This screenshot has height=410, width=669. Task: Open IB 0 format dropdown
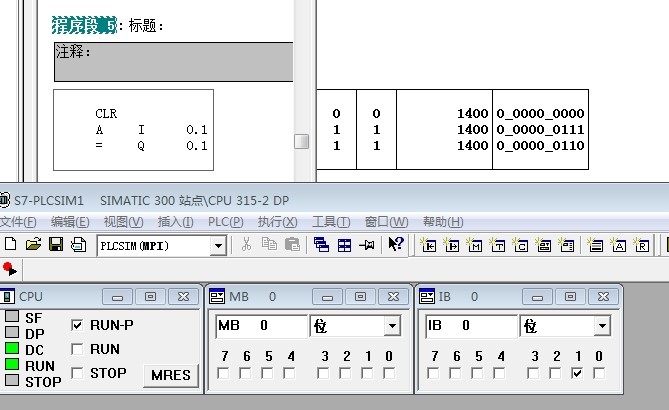point(602,326)
